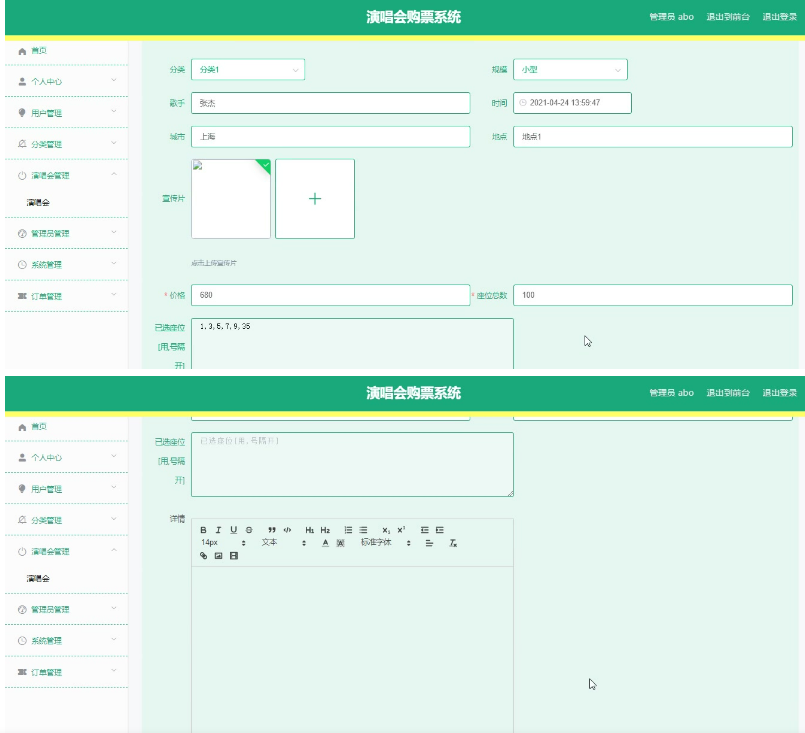Open the 文本 paragraph type dropdown
Viewport: 805px width, 733px height.
tap(283, 543)
